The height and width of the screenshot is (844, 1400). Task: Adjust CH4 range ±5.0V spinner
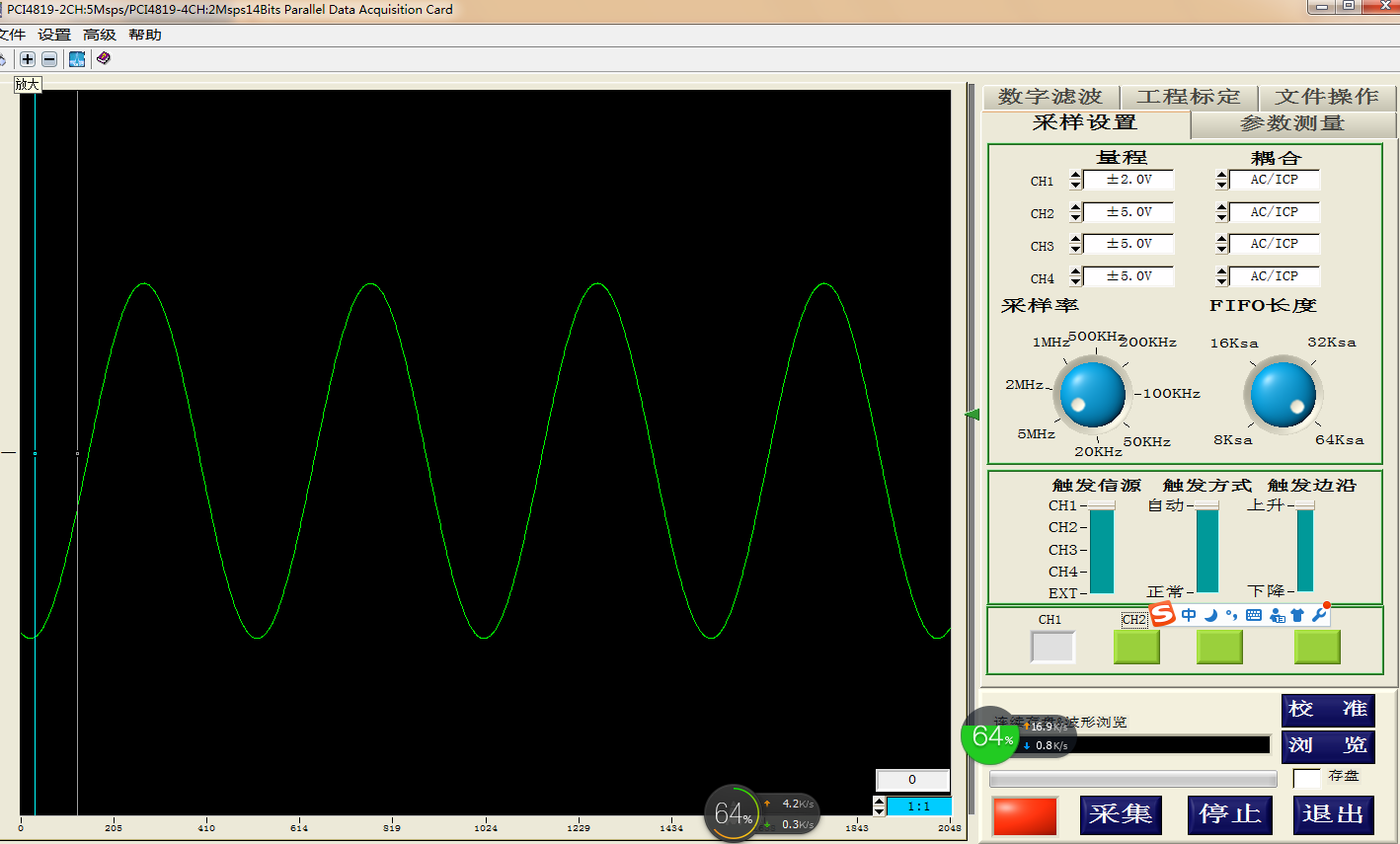coord(1075,277)
